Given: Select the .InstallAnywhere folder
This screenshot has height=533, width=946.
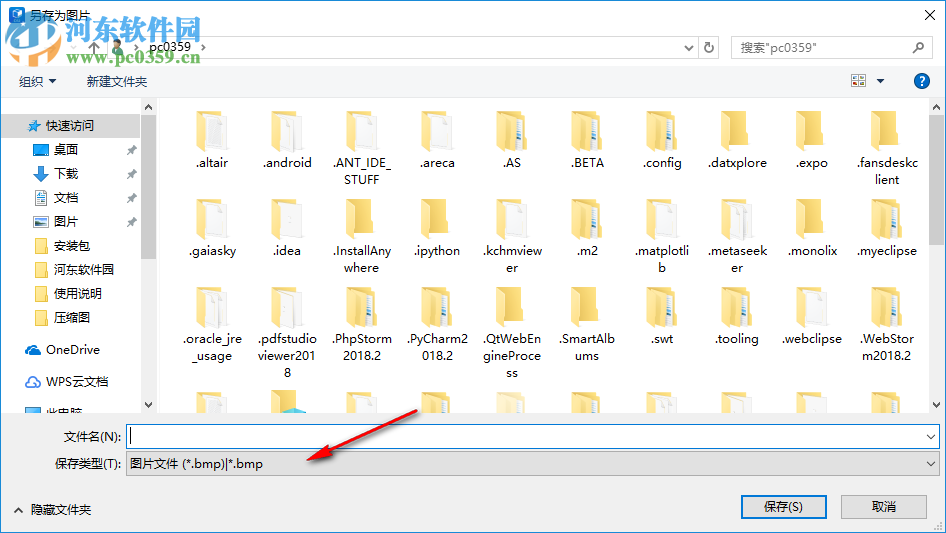Looking at the screenshot, I should [362, 236].
